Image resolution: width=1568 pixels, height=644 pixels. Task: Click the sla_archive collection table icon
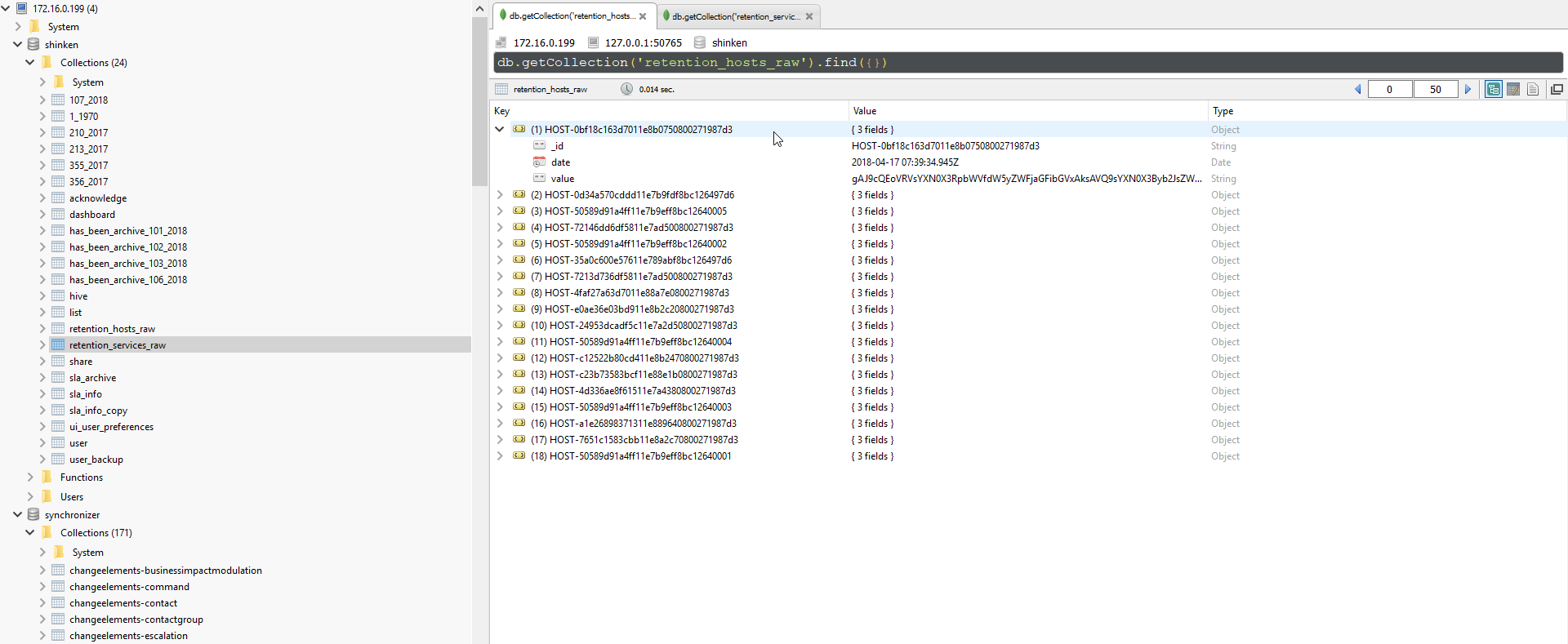pyautogui.click(x=58, y=377)
